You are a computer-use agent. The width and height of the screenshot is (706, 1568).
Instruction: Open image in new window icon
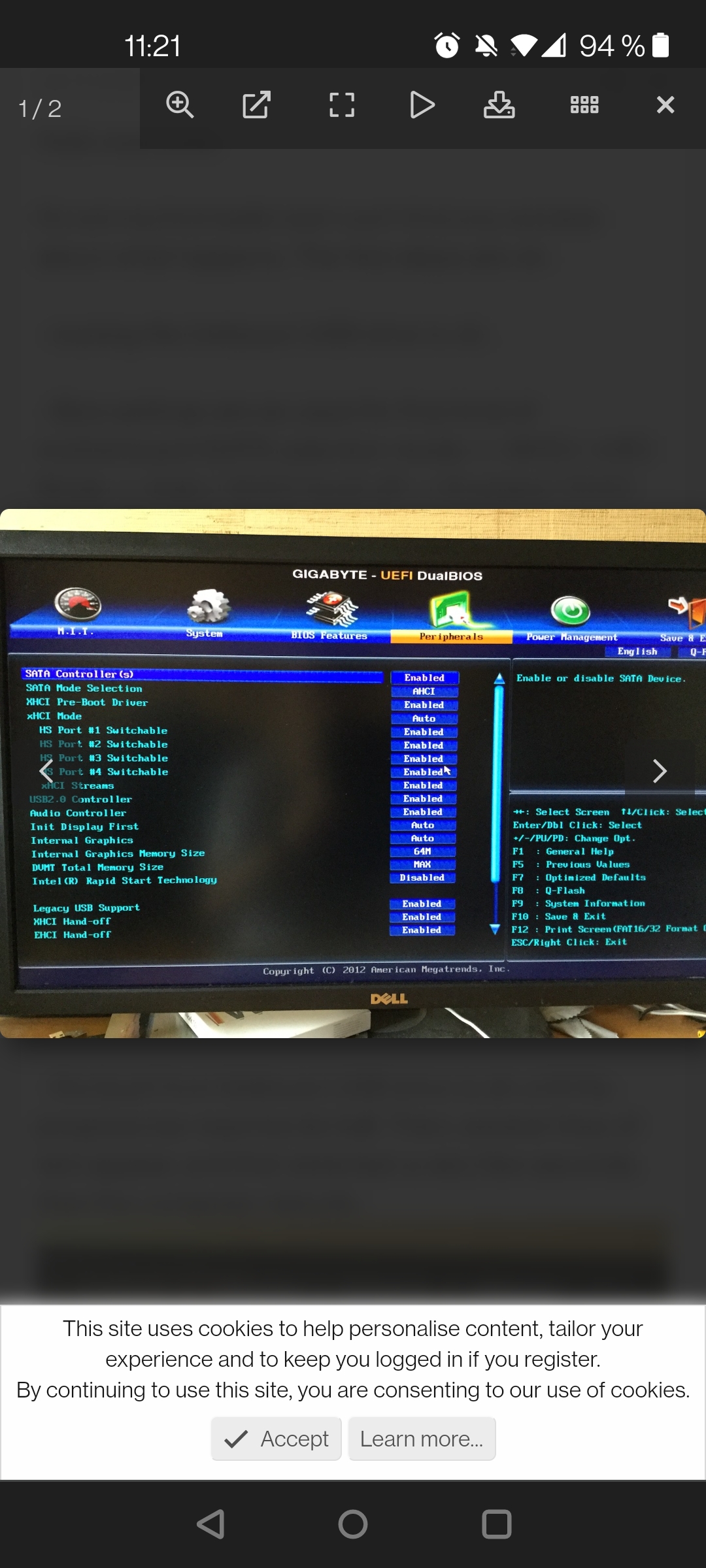click(256, 105)
